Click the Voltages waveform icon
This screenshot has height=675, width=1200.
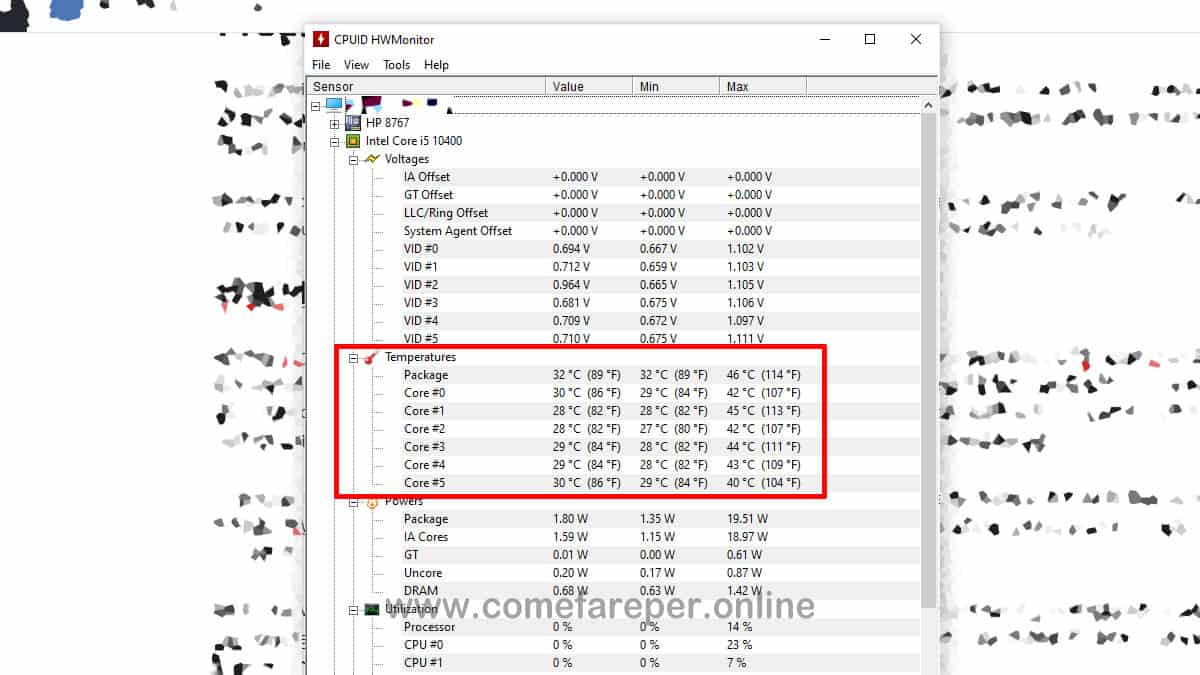[371, 158]
